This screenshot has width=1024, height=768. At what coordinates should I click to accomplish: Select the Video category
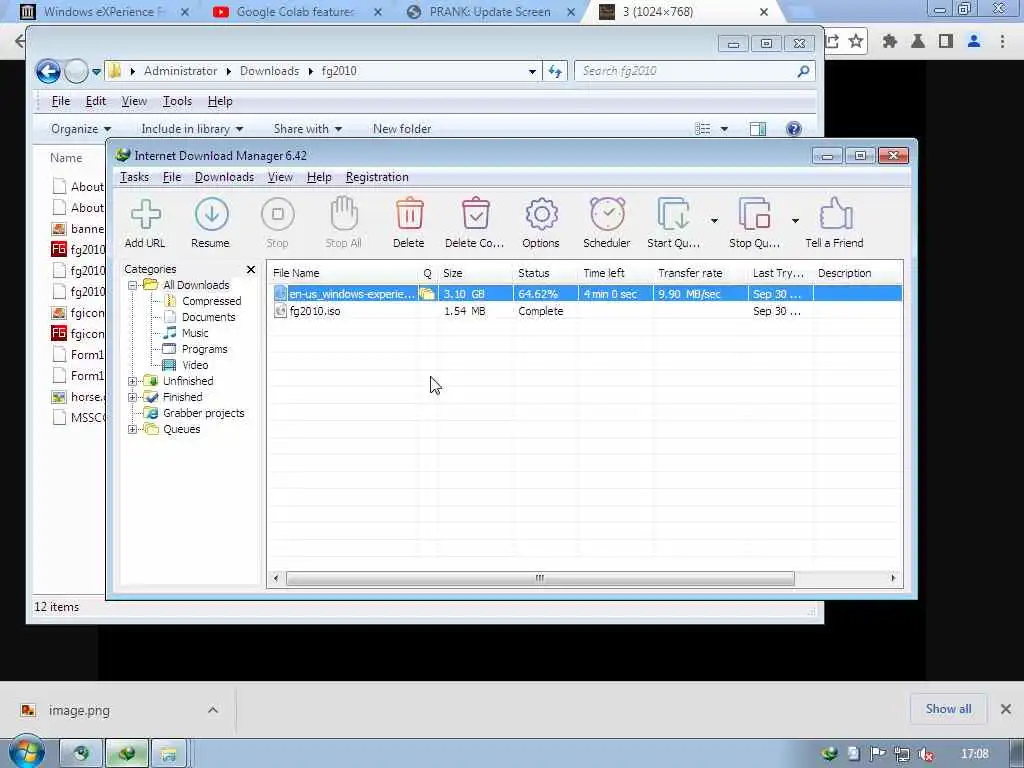tap(195, 365)
